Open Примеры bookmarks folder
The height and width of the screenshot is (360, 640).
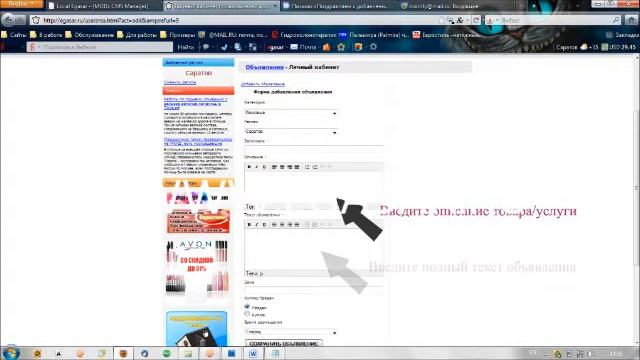tap(178, 35)
